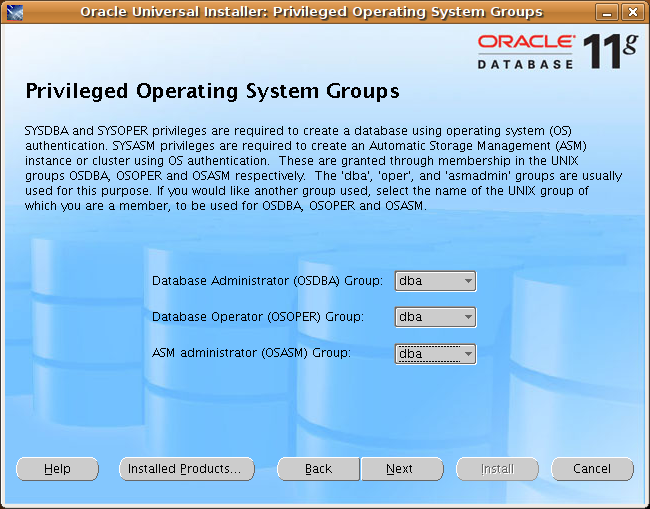Screen dimensions: 650x509
Task: Select the Database Administrator (OSDBA) Group label
Action: (267, 281)
